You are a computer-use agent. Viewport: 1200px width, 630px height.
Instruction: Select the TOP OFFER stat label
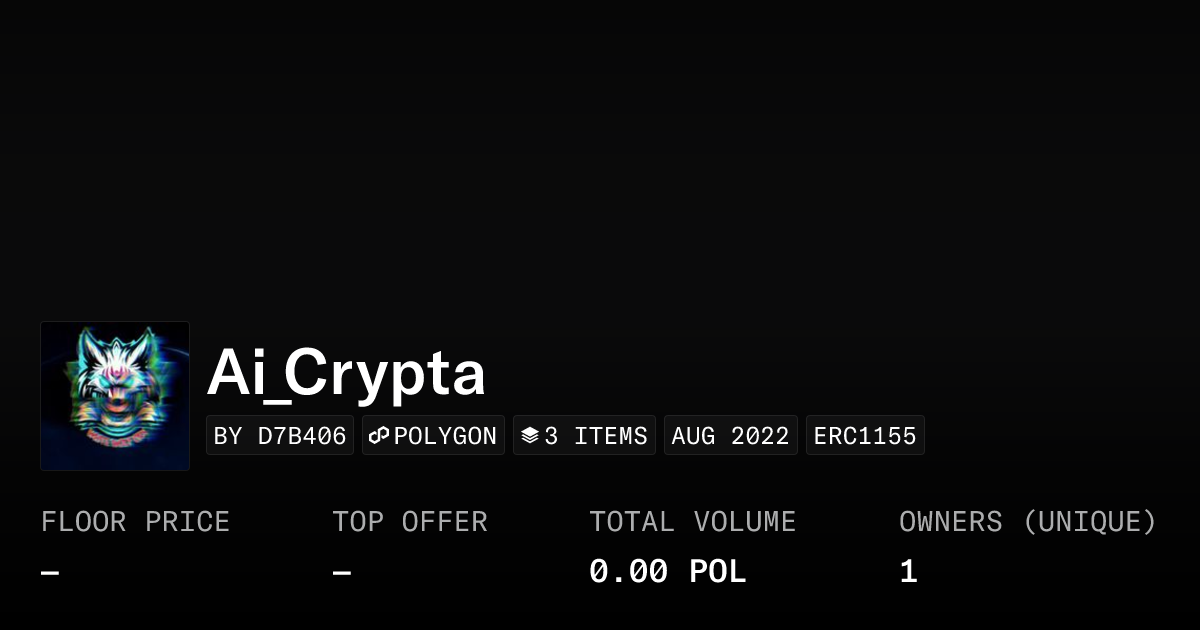click(410, 521)
